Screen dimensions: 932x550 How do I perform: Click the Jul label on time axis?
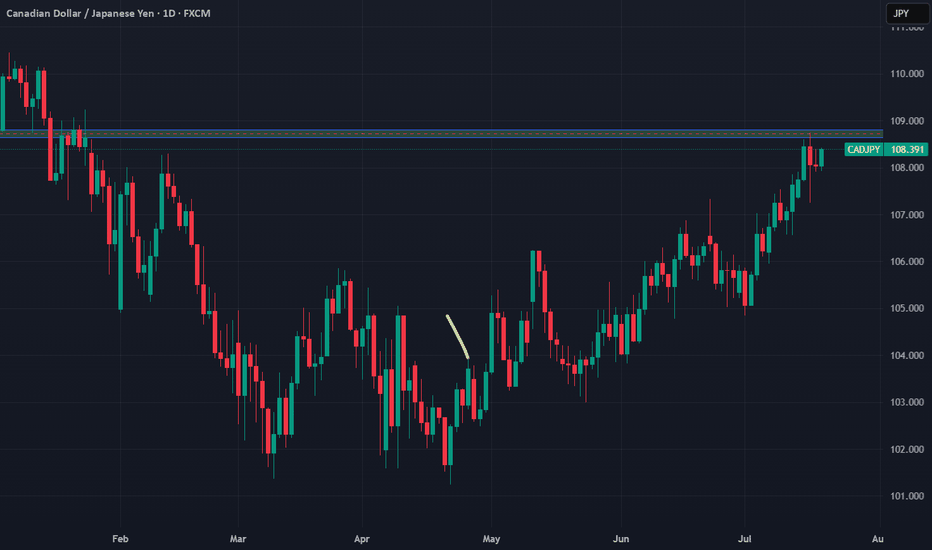point(744,539)
